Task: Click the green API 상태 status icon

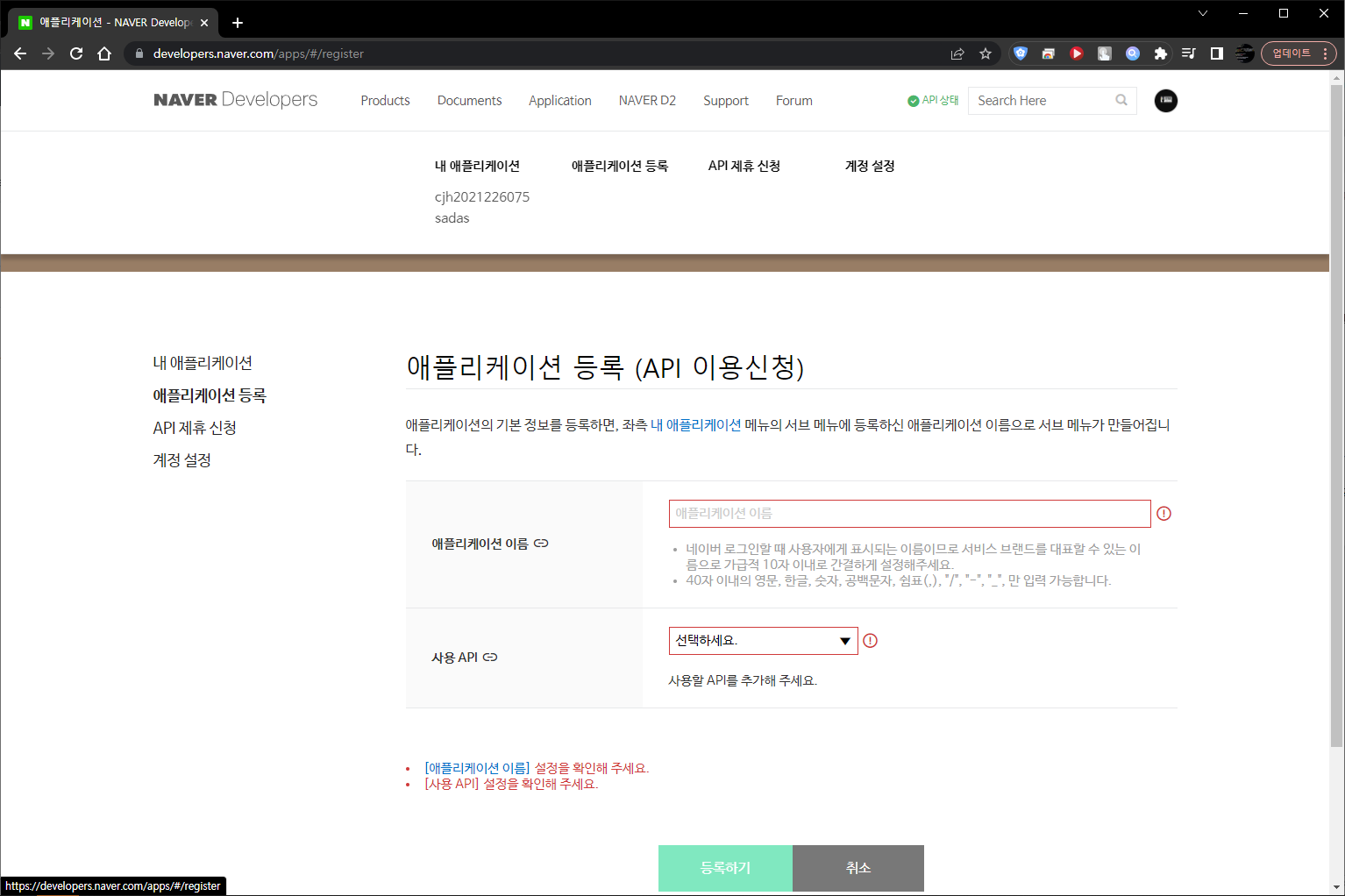Action: pyautogui.click(x=912, y=100)
